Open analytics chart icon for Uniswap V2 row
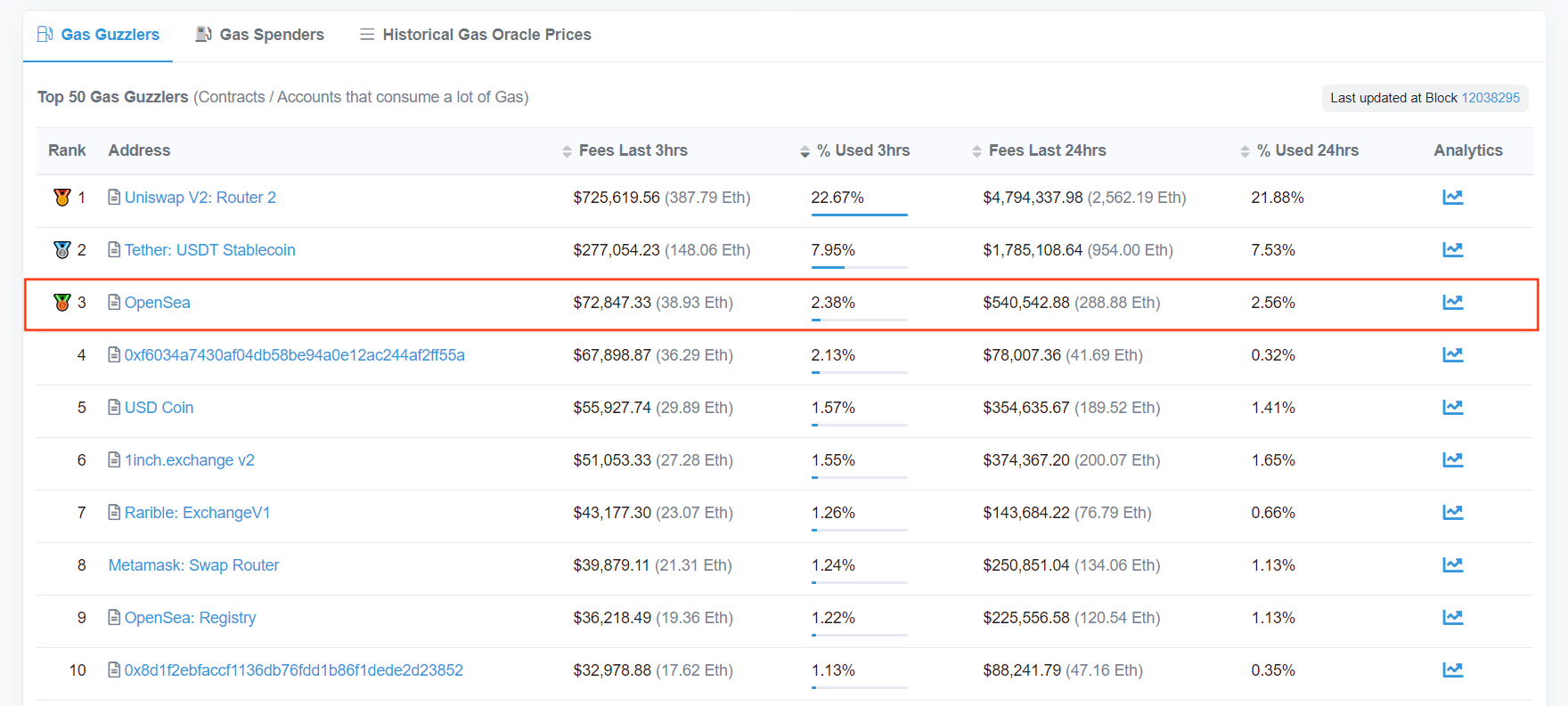 coord(1452,198)
